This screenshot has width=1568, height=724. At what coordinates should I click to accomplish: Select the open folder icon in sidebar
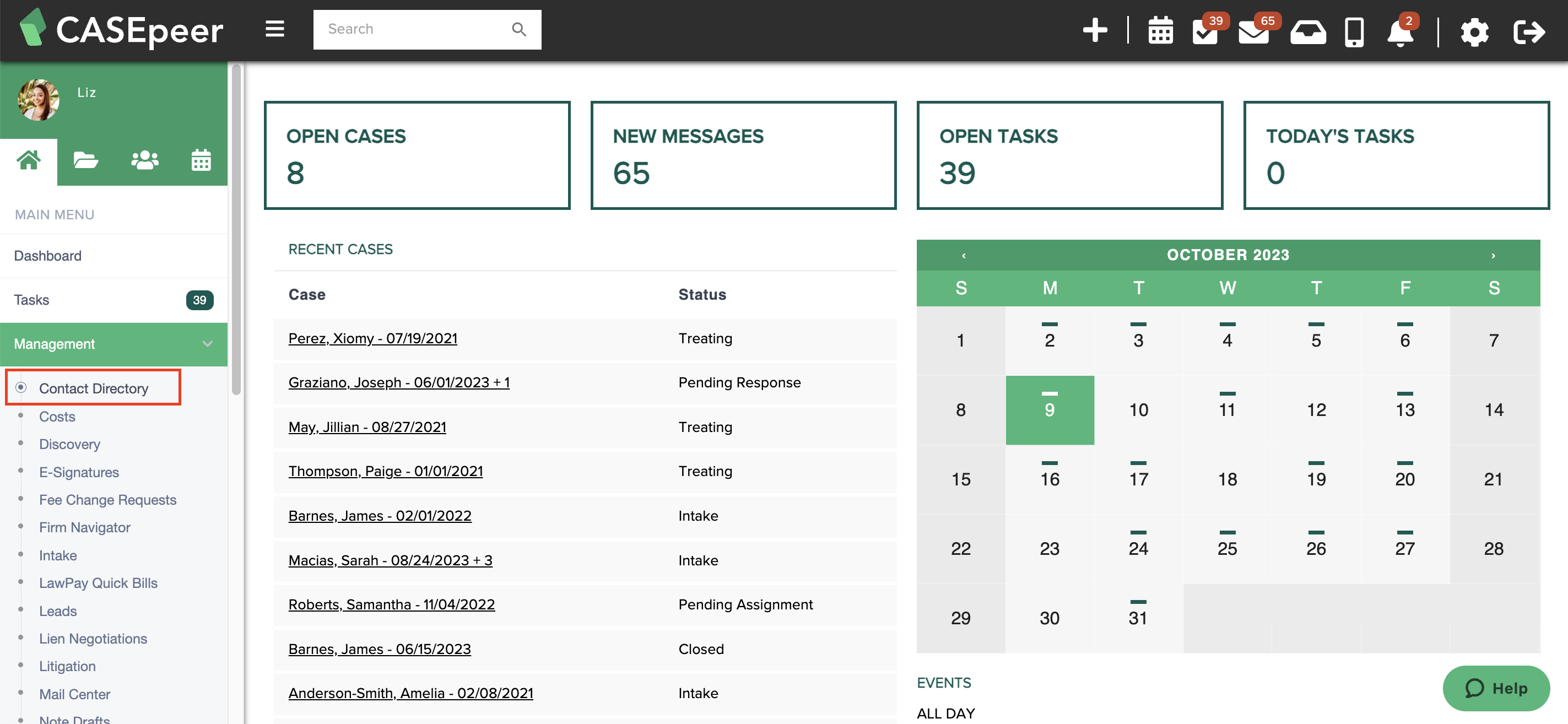[x=86, y=161]
